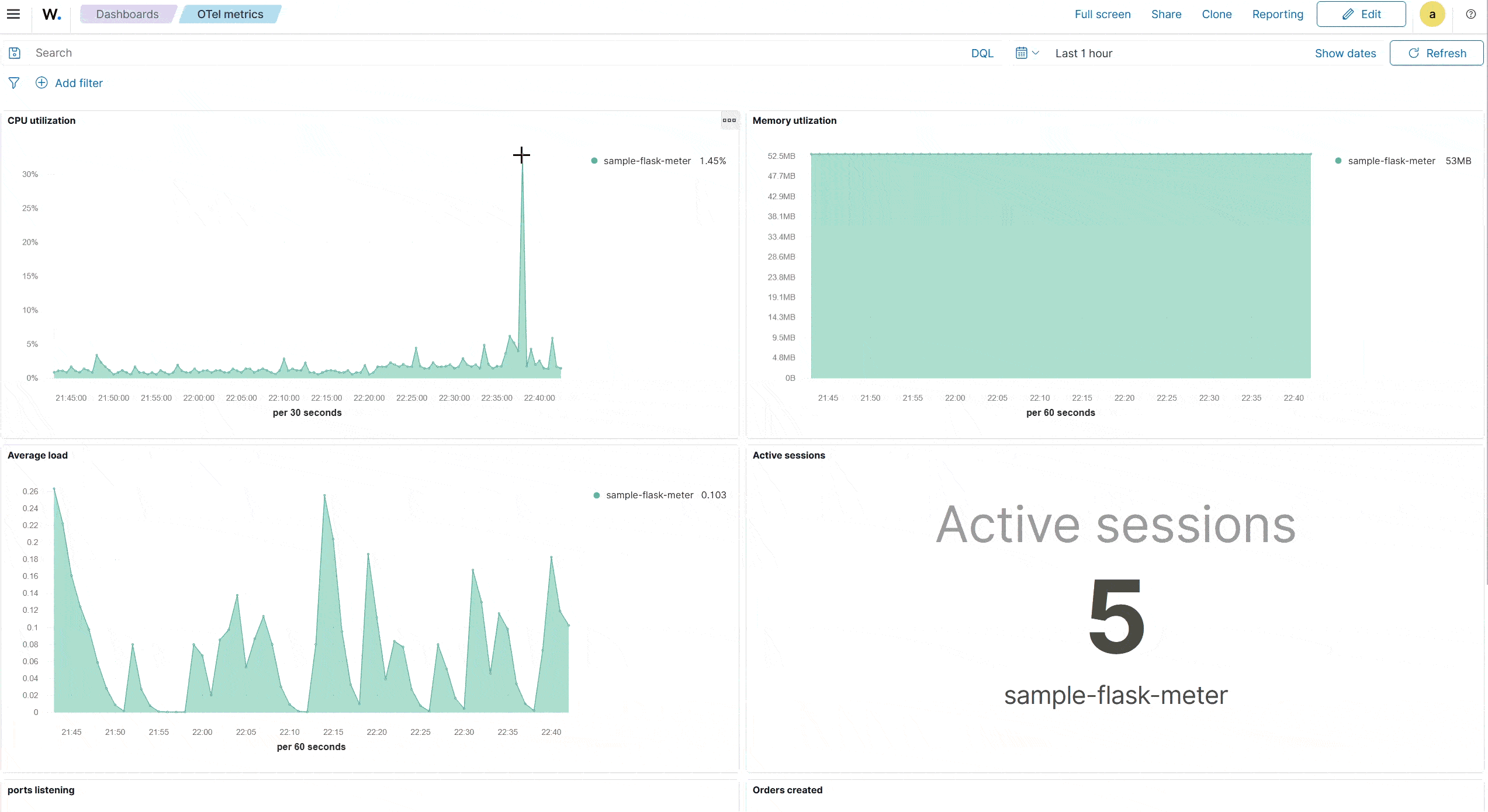Open the help icon in the top corner
Screen dimensions: 1488x812
[1471, 14]
